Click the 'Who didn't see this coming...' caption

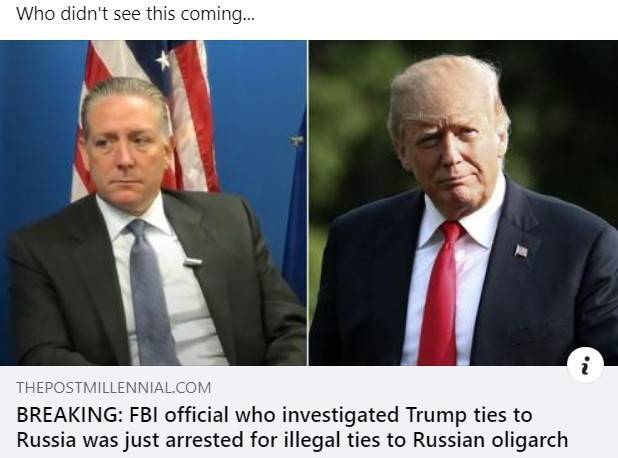click(135, 14)
